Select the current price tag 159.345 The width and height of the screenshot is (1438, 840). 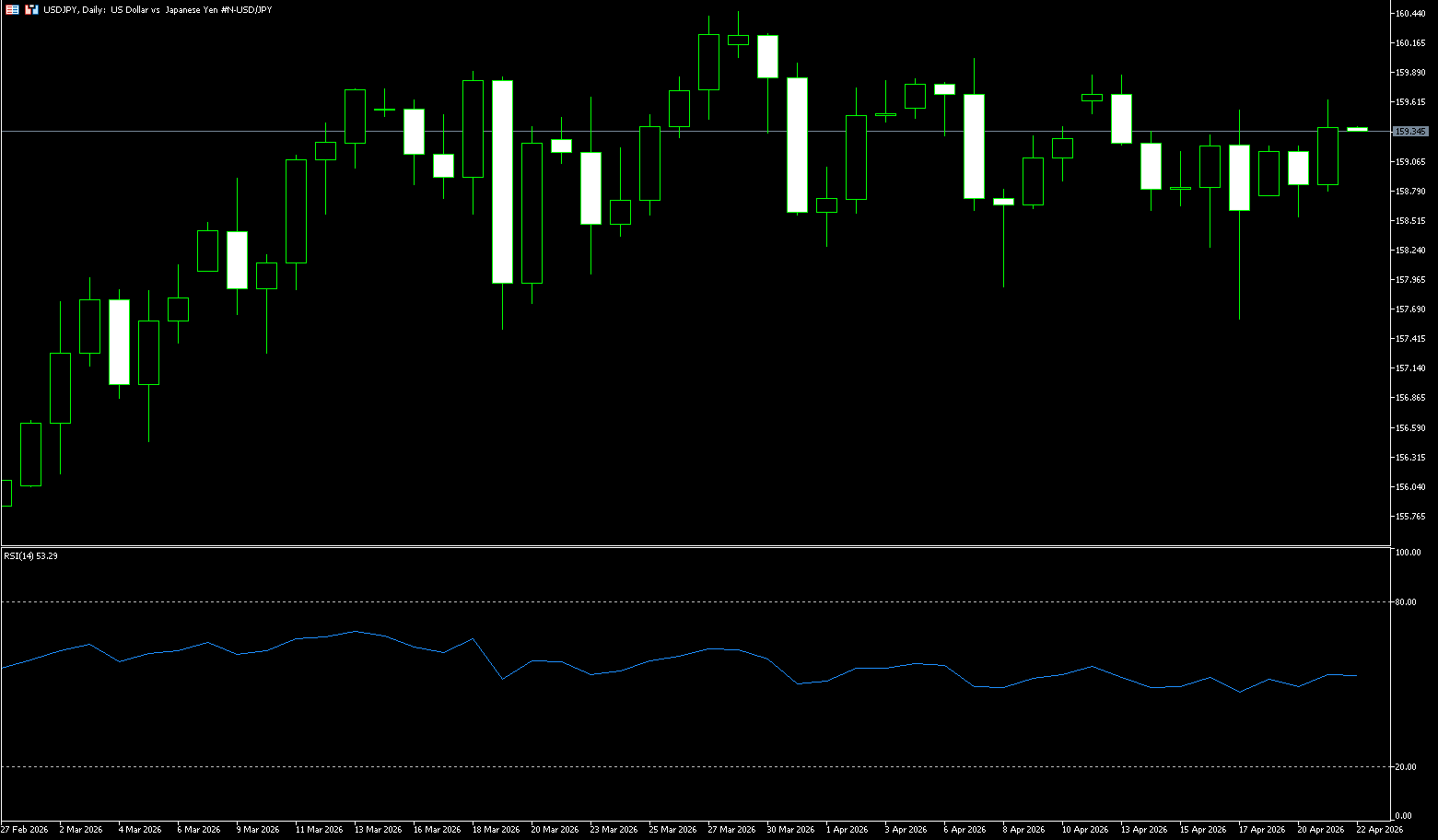[x=1410, y=132]
